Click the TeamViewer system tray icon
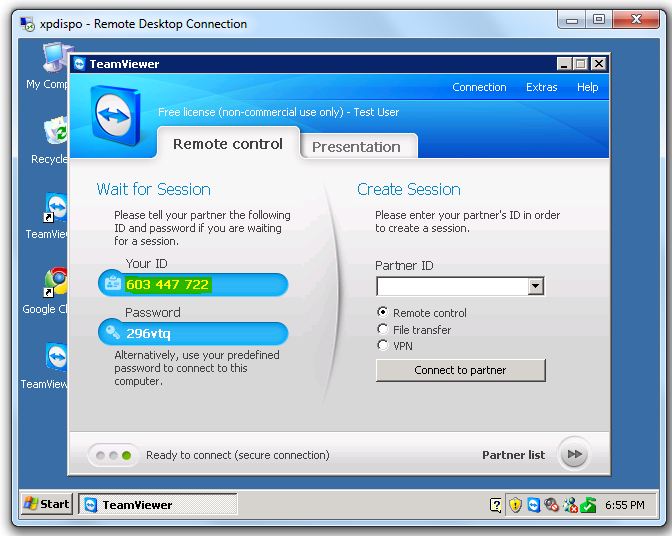 tap(534, 505)
